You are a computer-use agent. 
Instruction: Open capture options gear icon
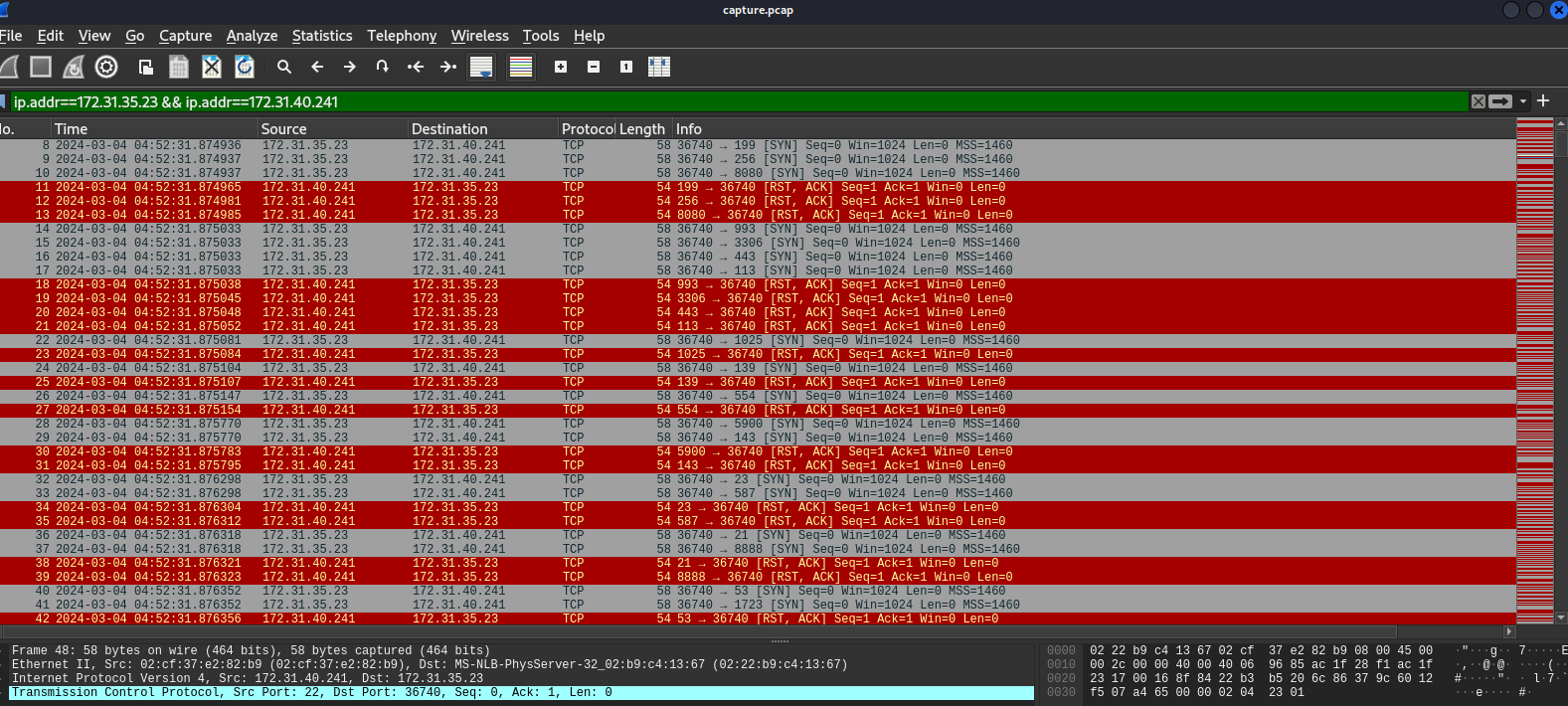click(x=106, y=67)
